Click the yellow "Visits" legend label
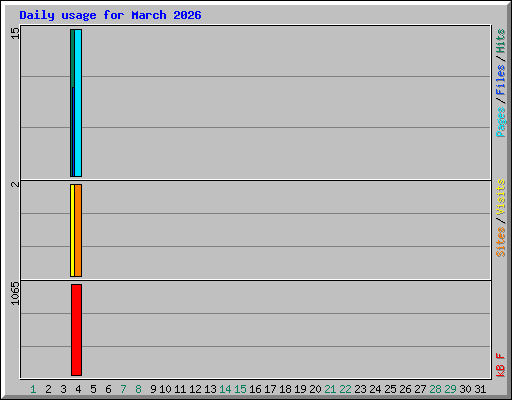Image resolution: width=512 pixels, height=400 pixels. (501, 197)
